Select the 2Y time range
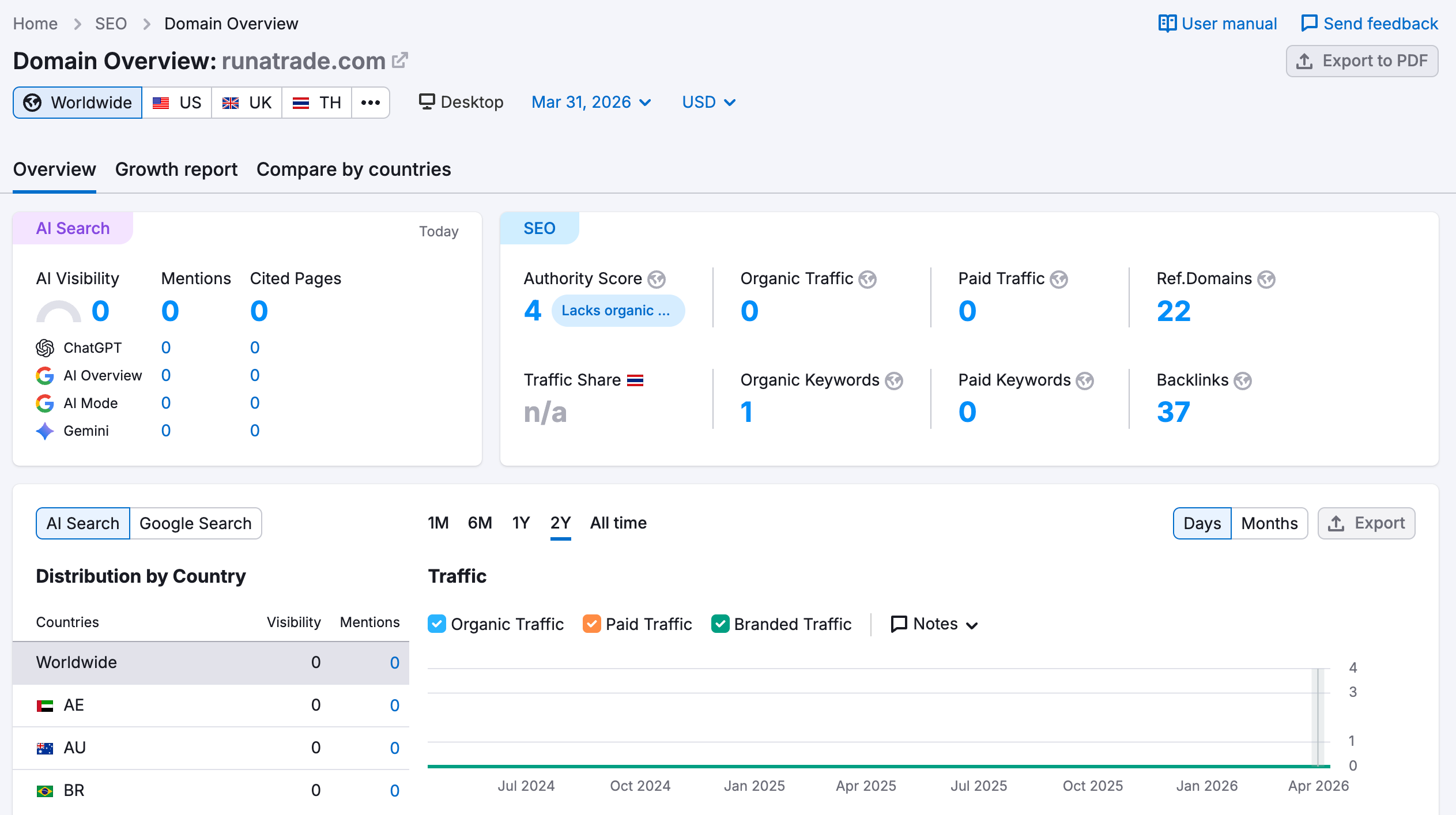 [561, 523]
